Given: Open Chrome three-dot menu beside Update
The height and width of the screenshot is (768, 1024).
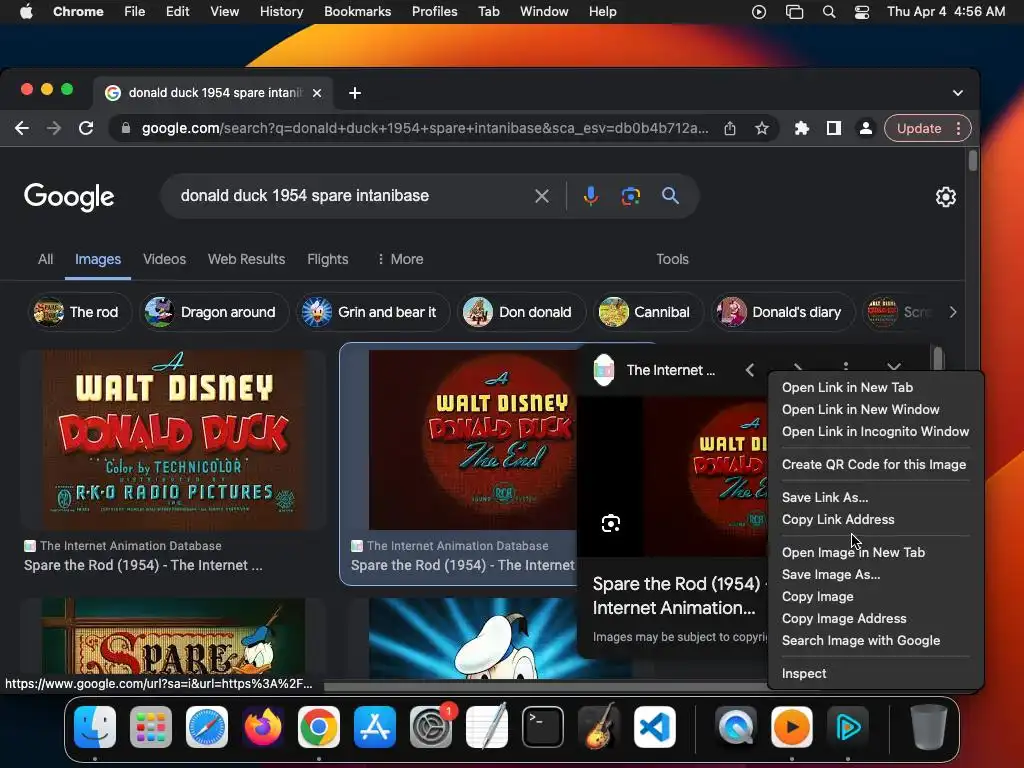Looking at the screenshot, I should (958, 128).
